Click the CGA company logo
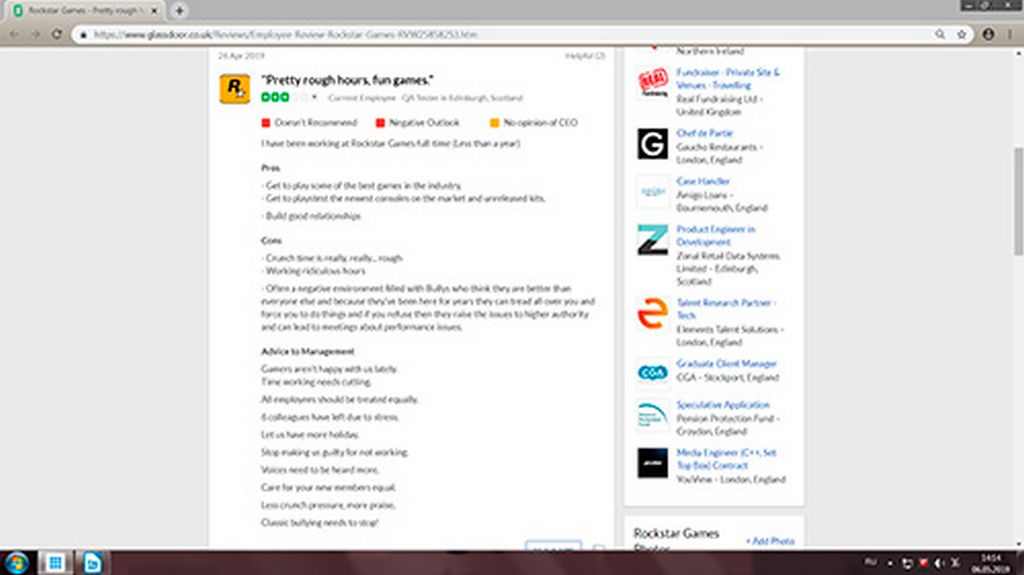 (x=652, y=373)
